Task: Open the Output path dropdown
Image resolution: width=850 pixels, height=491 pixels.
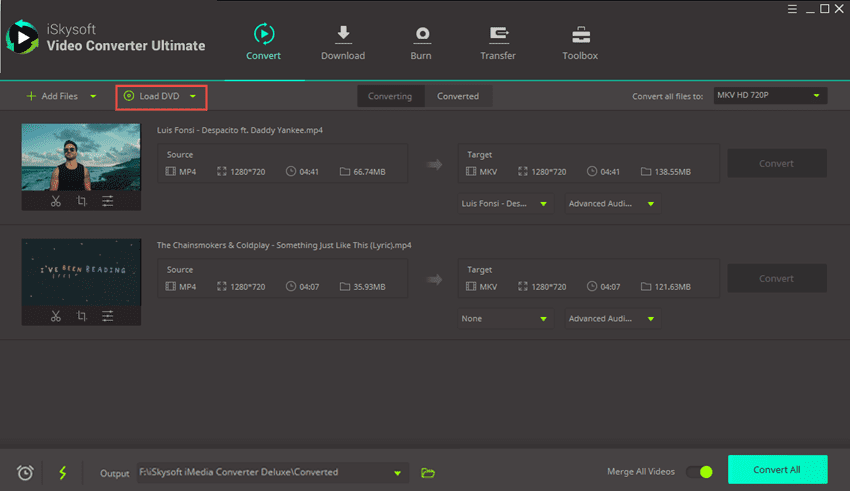Action: pos(398,472)
